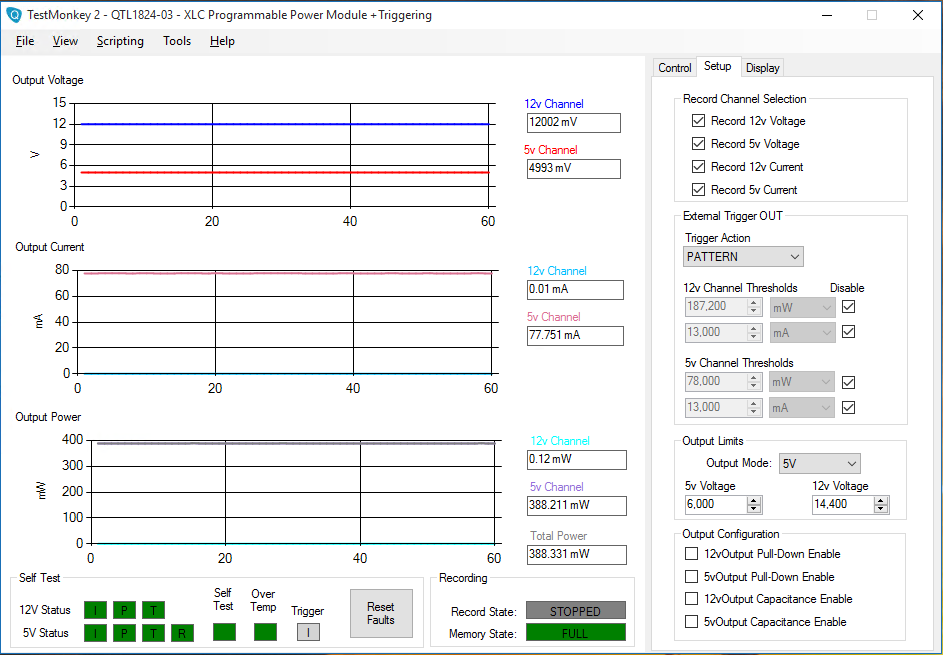Viewport: 943px width, 655px height.
Task: Open the Trigger Action PATTERN dropdown
Action: click(743, 257)
